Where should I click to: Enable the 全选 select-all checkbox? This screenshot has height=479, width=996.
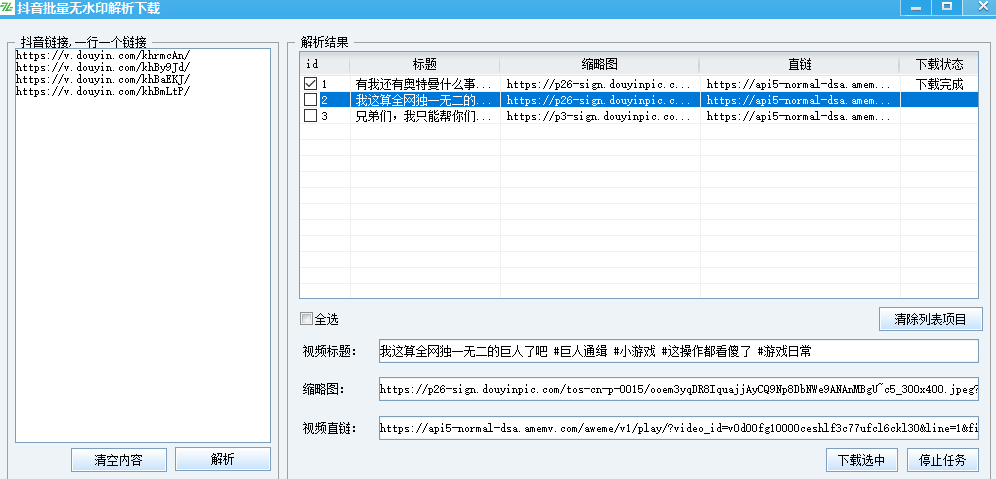pos(307,319)
